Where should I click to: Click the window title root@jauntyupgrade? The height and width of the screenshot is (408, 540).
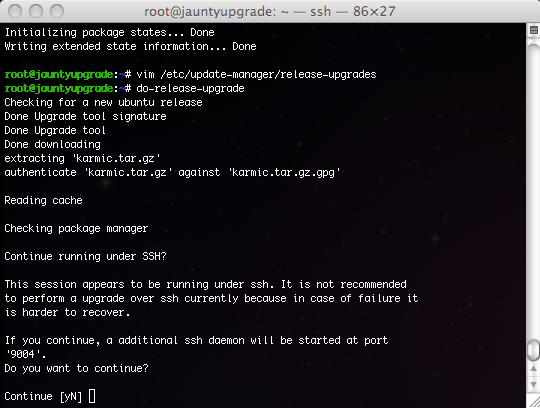(270, 11)
